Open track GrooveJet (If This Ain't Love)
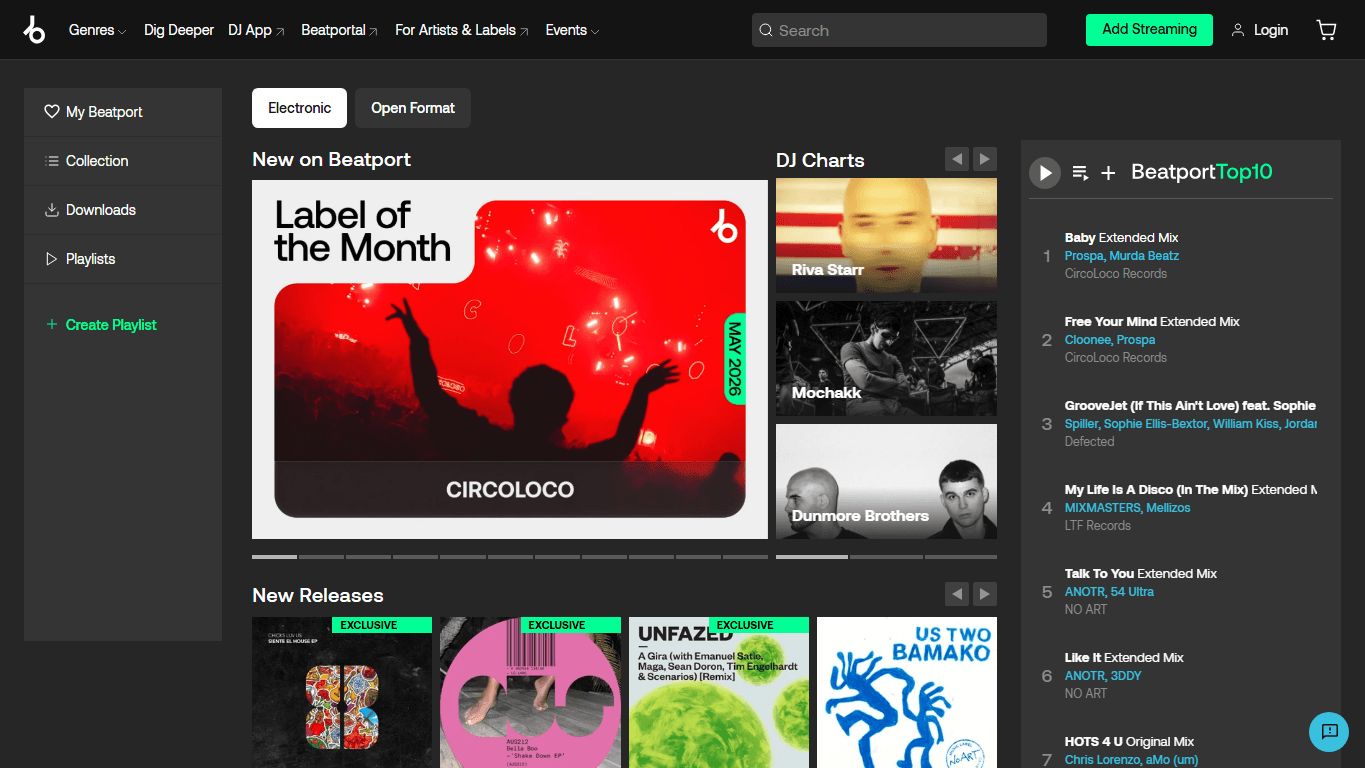The height and width of the screenshot is (768, 1365). point(1190,406)
